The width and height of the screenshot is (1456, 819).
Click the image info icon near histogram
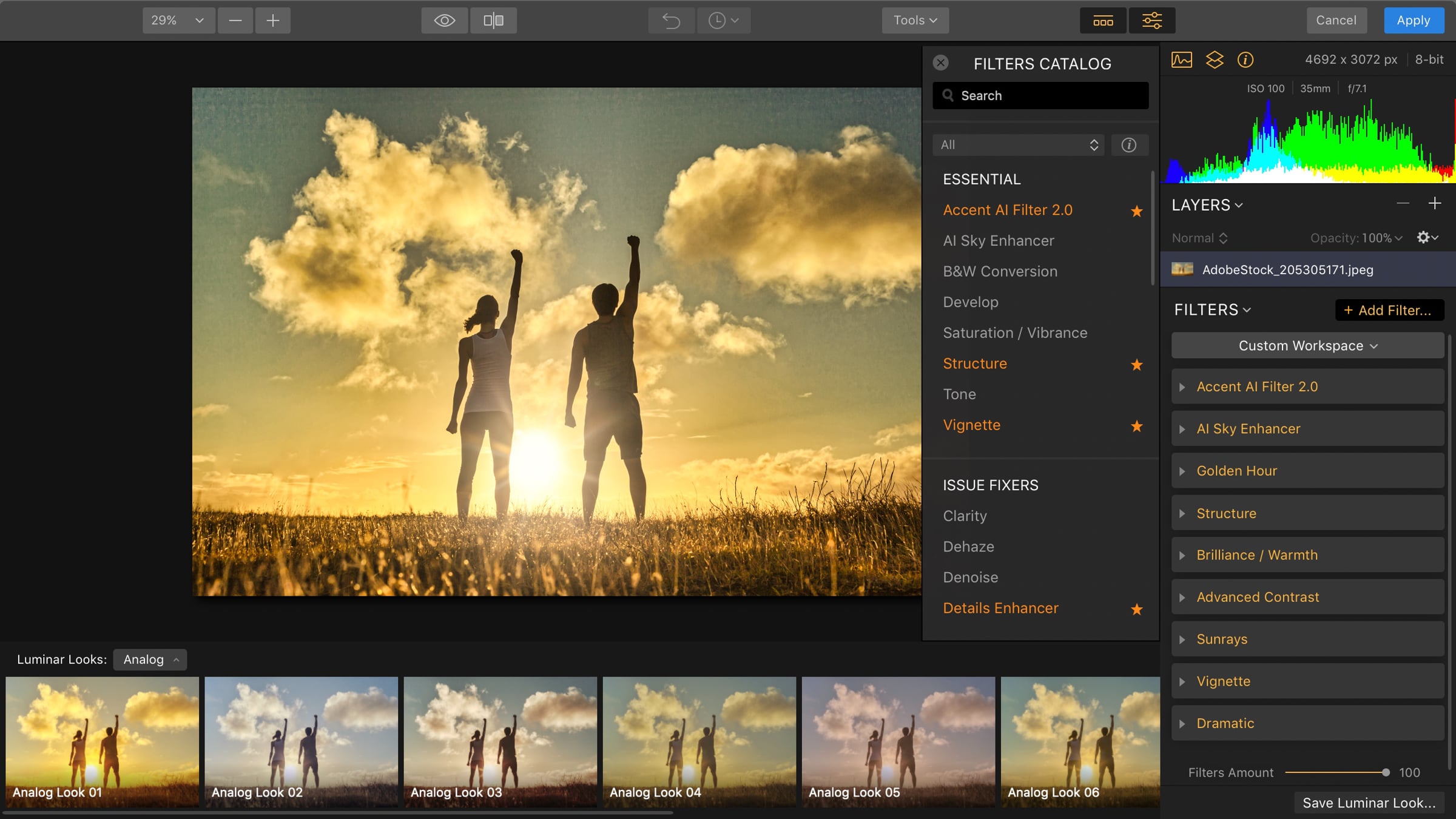(x=1245, y=59)
